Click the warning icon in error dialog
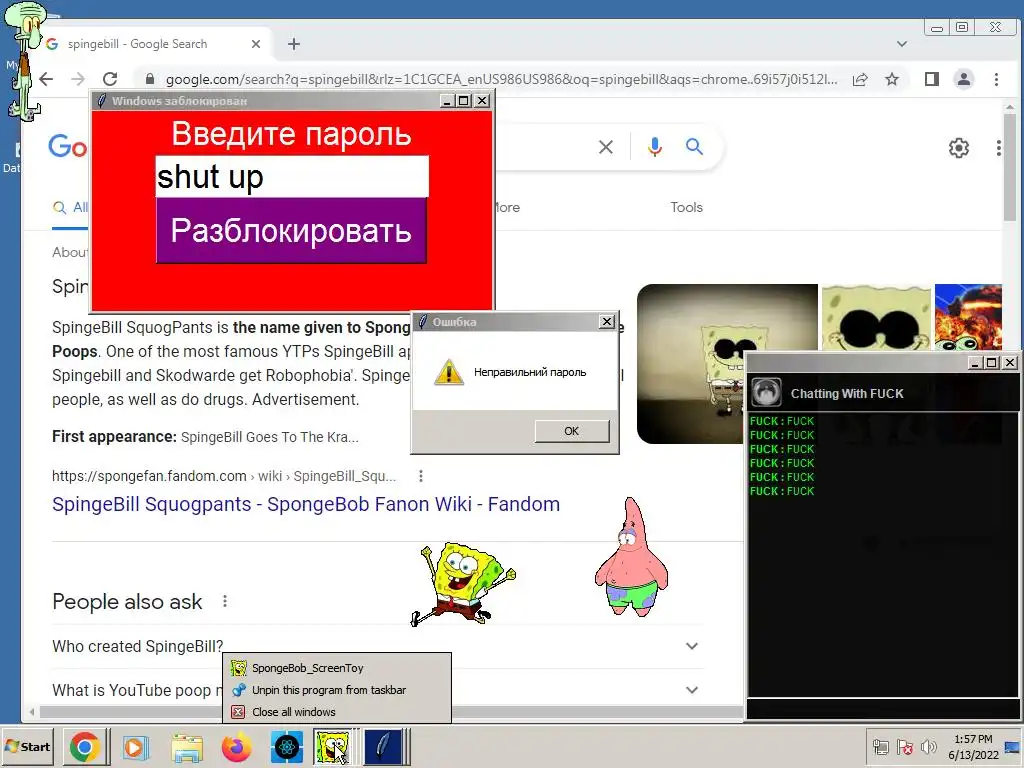 tap(449, 372)
